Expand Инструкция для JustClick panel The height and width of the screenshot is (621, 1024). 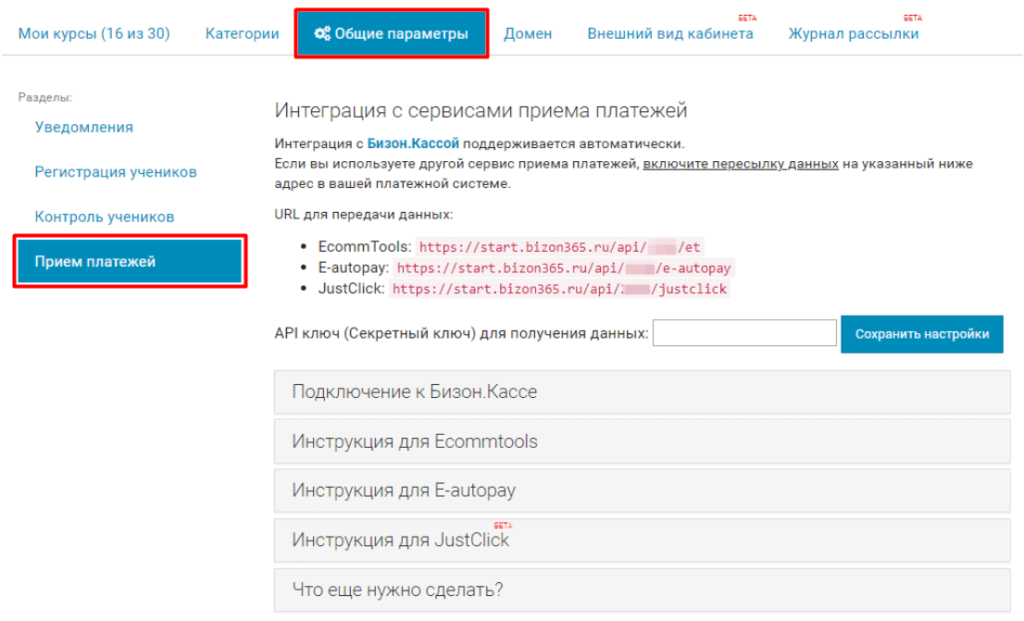click(641, 540)
